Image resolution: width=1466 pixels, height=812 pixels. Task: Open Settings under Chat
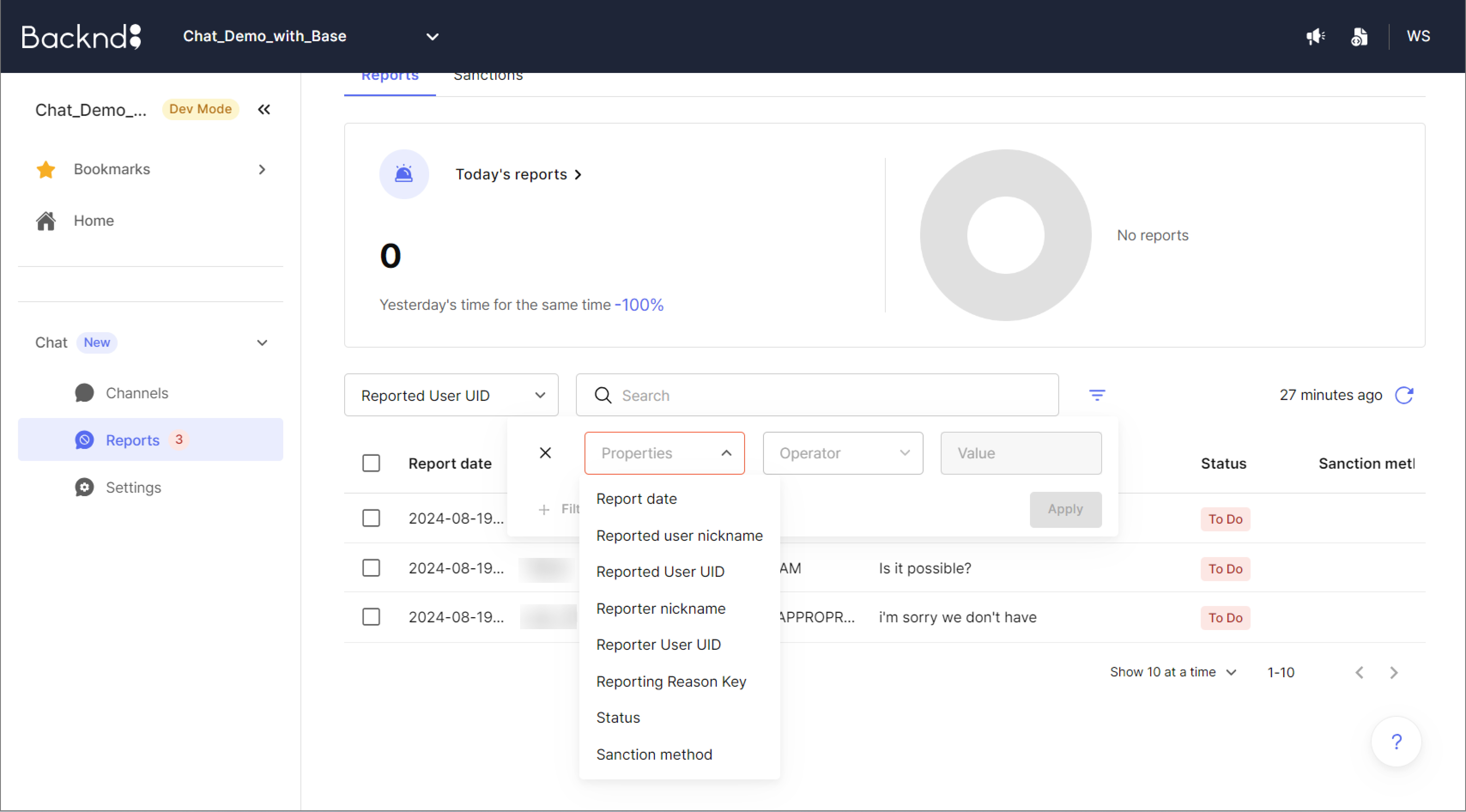(150, 488)
